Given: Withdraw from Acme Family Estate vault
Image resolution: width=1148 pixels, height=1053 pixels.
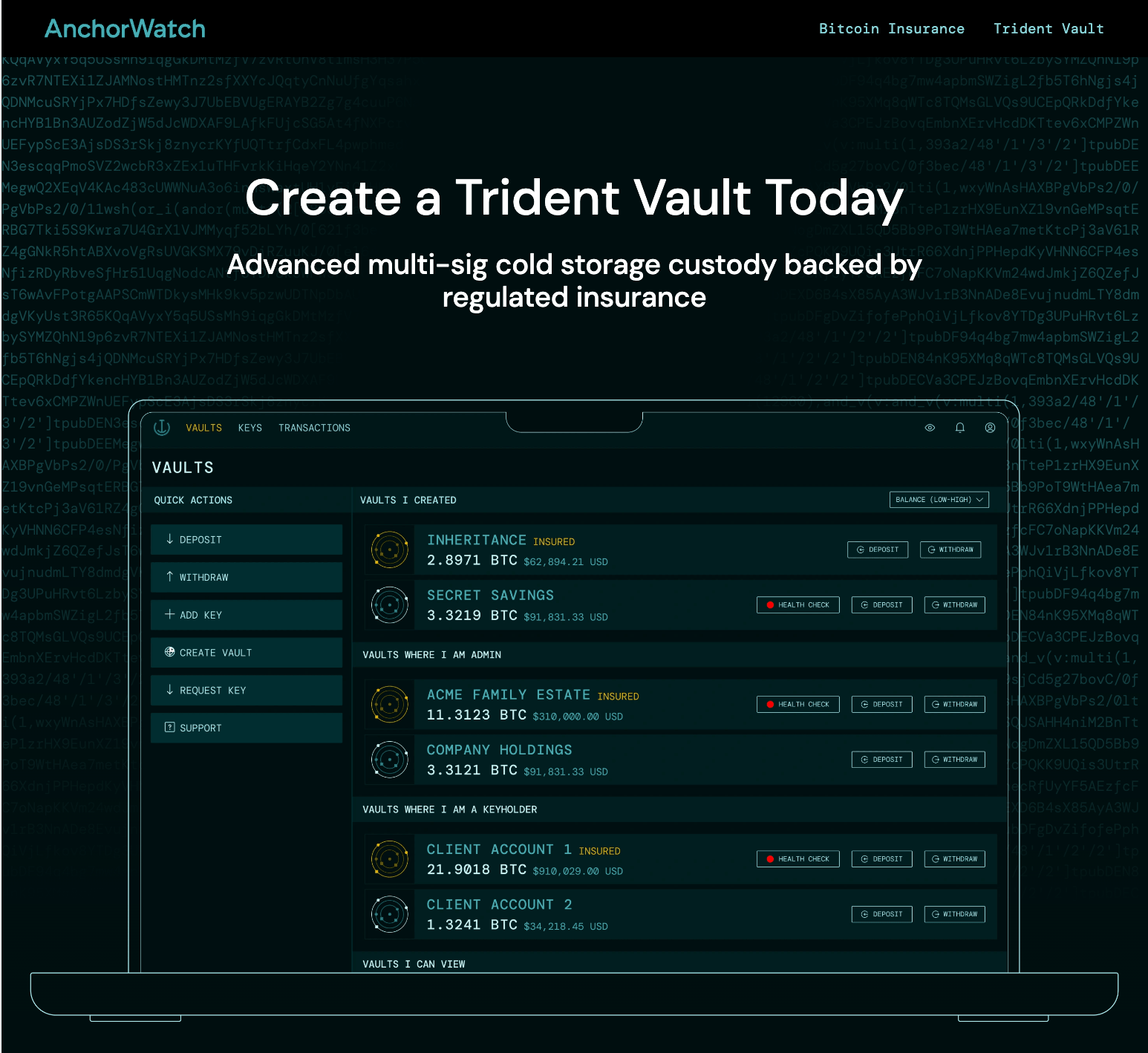Looking at the screenshot, I should point(955,704).
